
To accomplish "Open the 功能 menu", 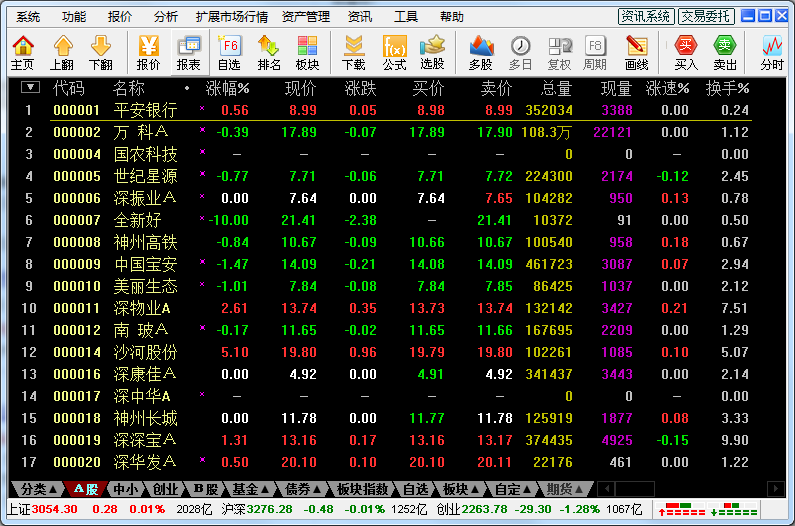I will tap(74, 17).
